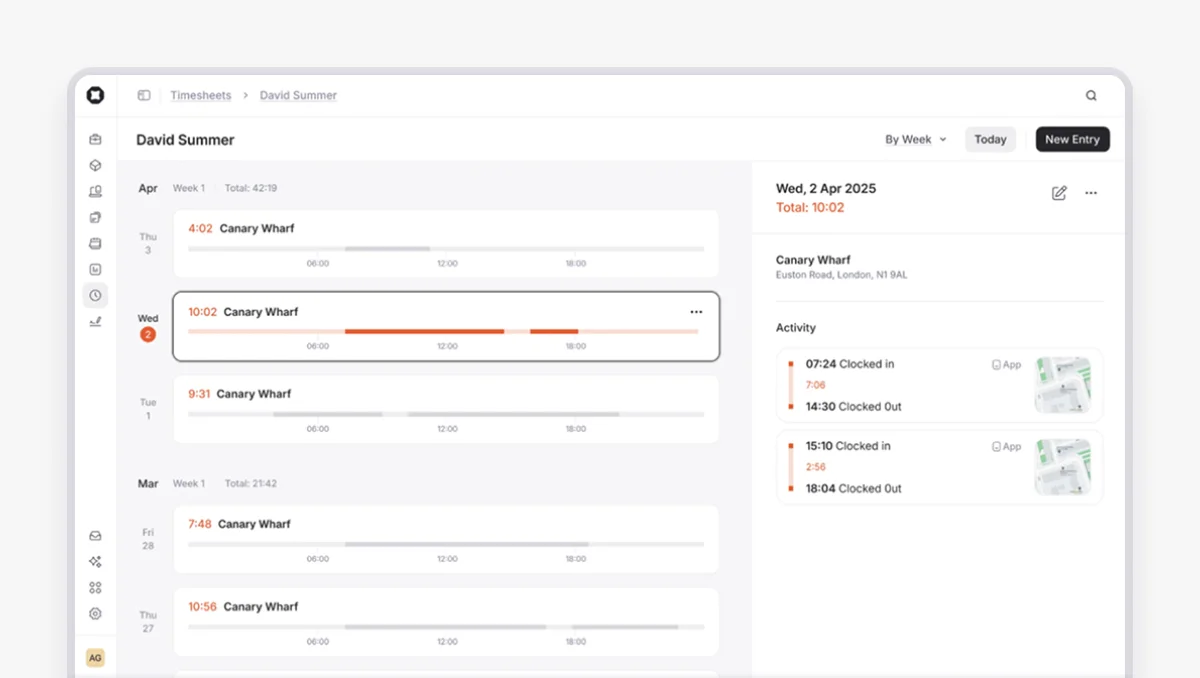Click the 14:30 Clocked Out text

(x=854, y=407)
